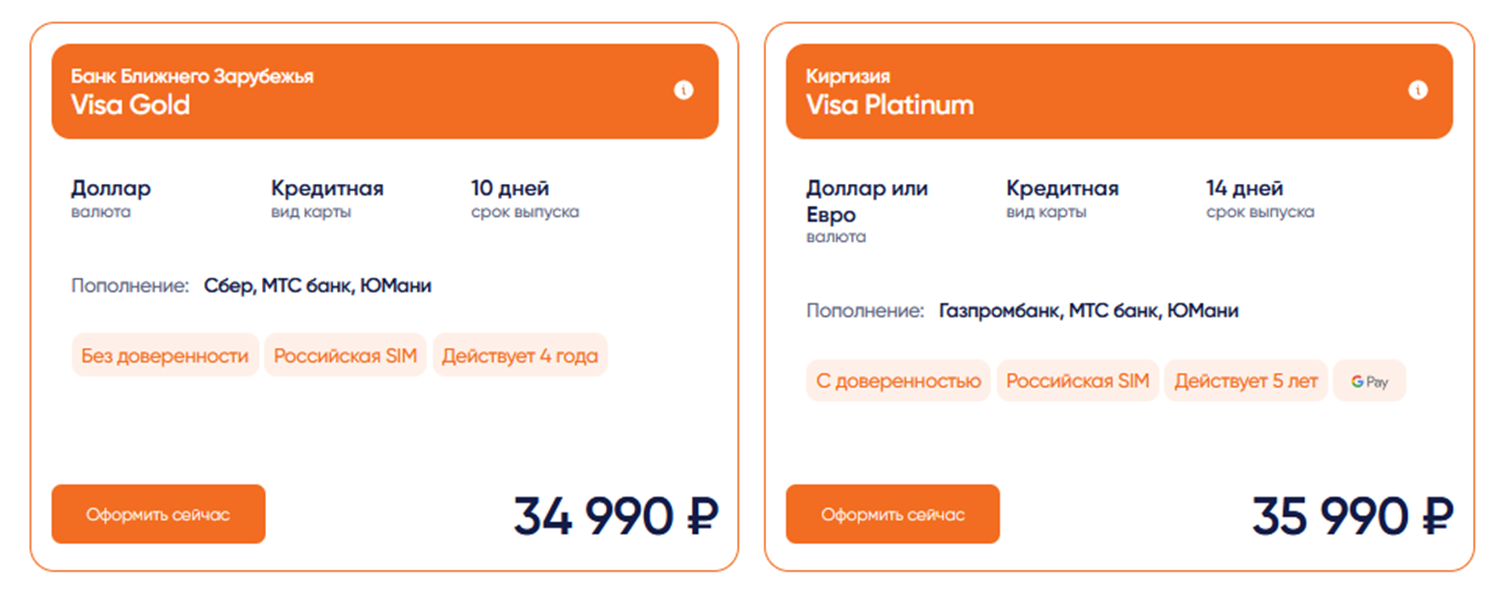Click the Google Pay badge
Screen dimensions: 1511x589
1369,381
